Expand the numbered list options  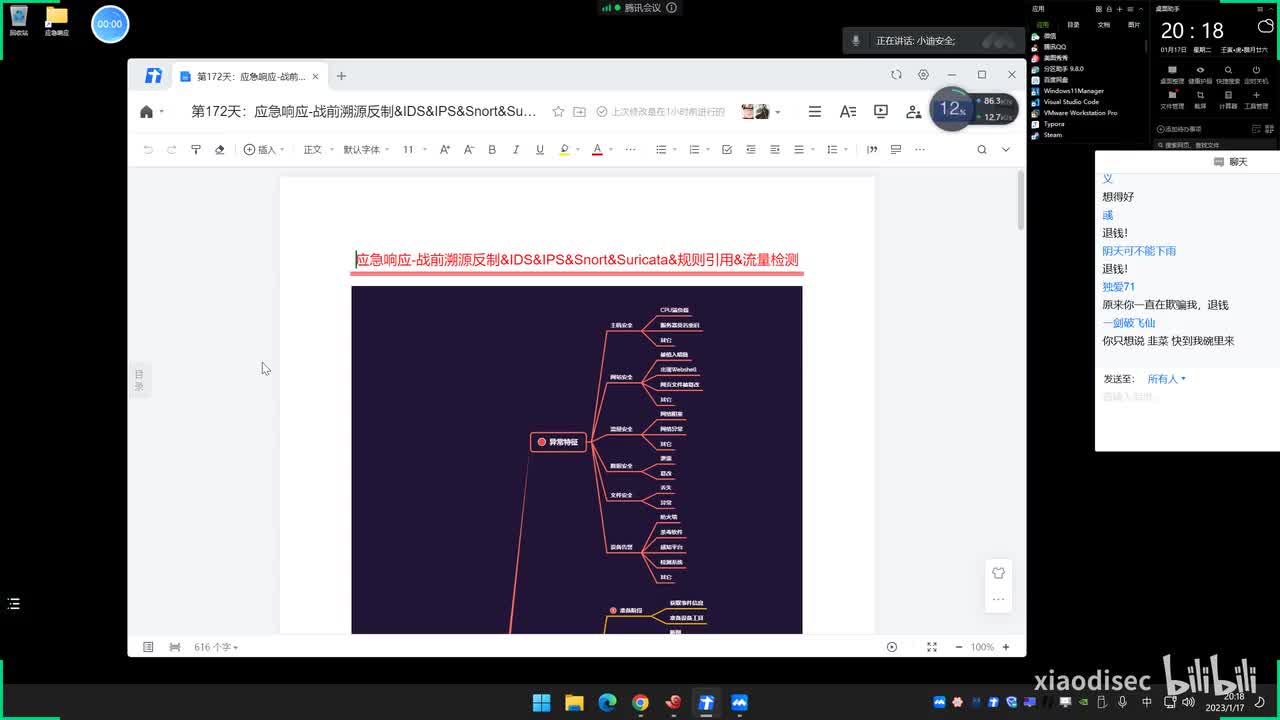click(x=710, y=150)
